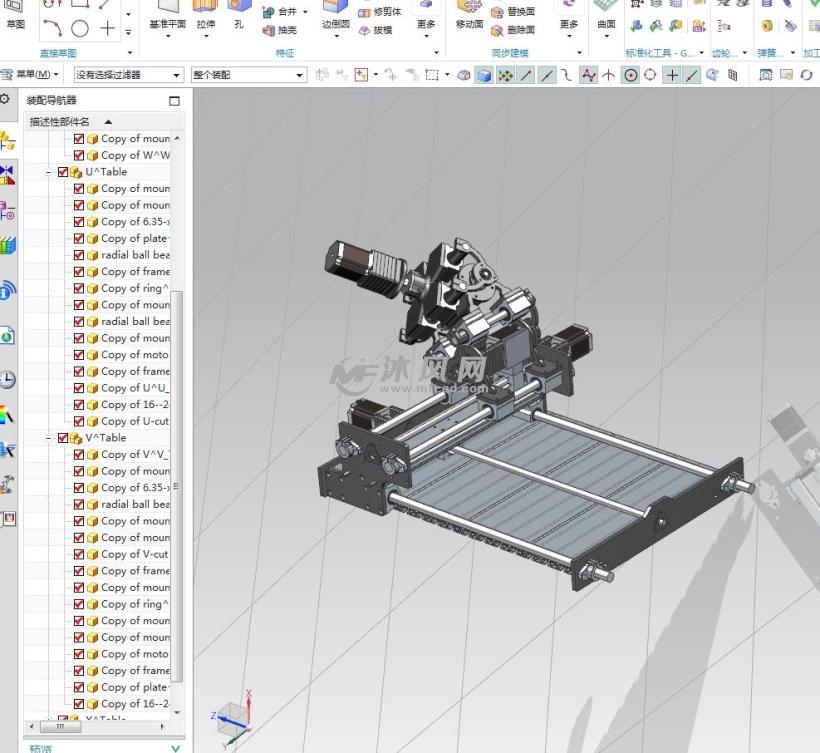Collapse the U^Table tree node
This screenshot has width=820, height=753.
(x=49, y=172)
